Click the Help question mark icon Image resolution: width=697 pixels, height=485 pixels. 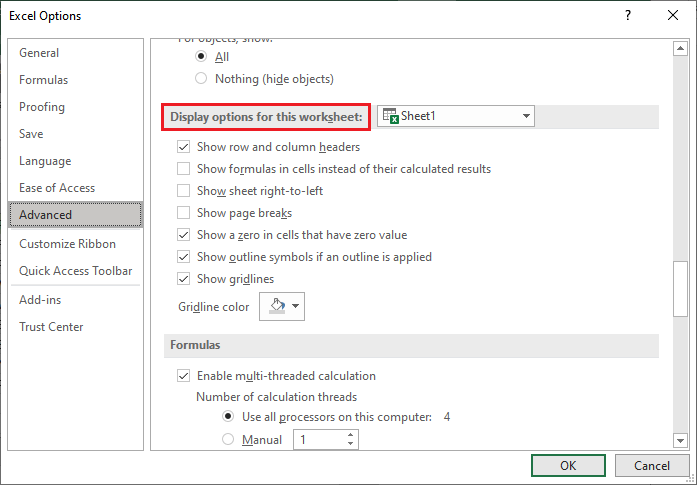629,16
